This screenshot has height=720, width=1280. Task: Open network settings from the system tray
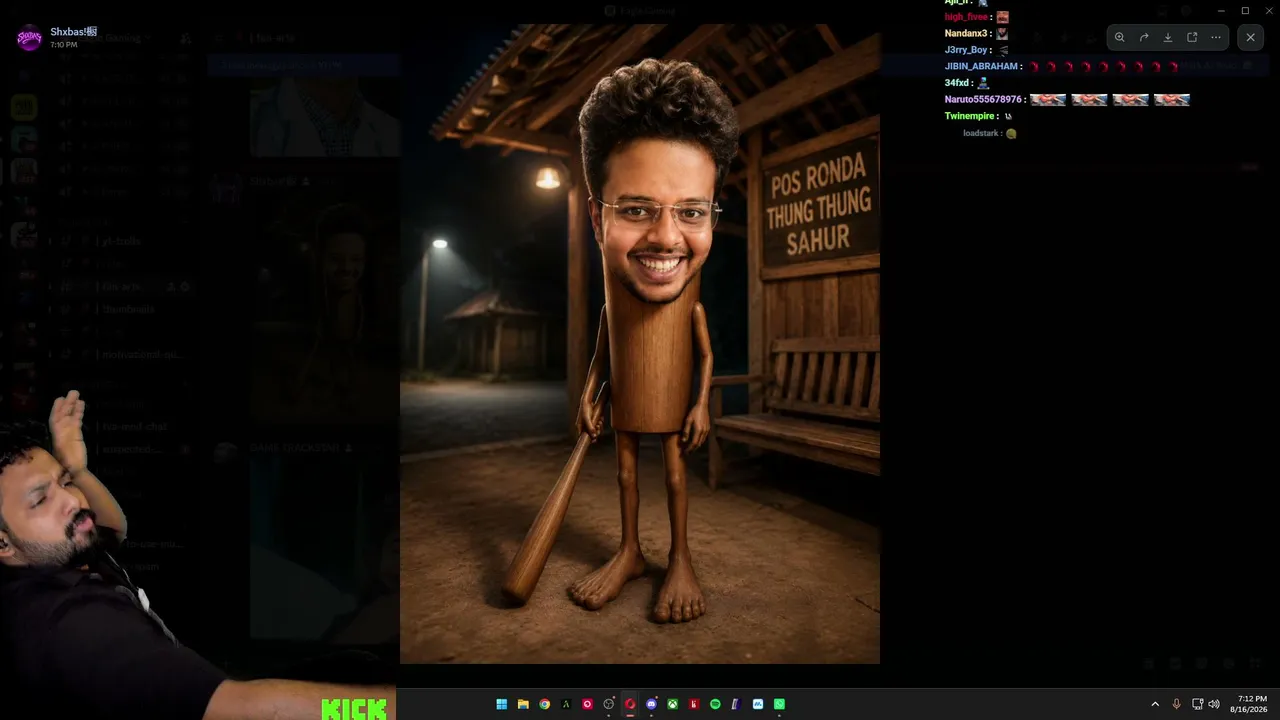tap(1197, 704)
